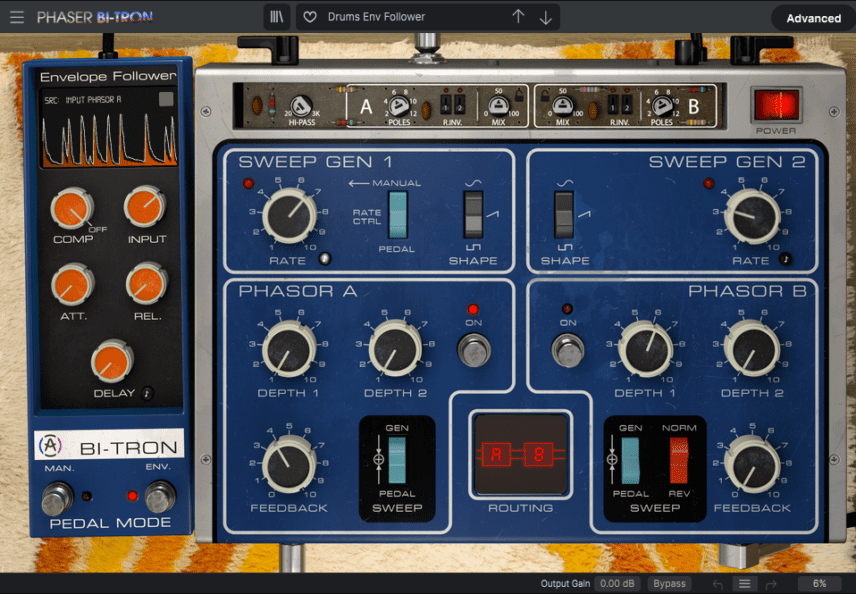Viewport: 856px width, 594px height.
Task: Open SRC: INPUT PHASOR A source selector
Action: tap(82, 100)
